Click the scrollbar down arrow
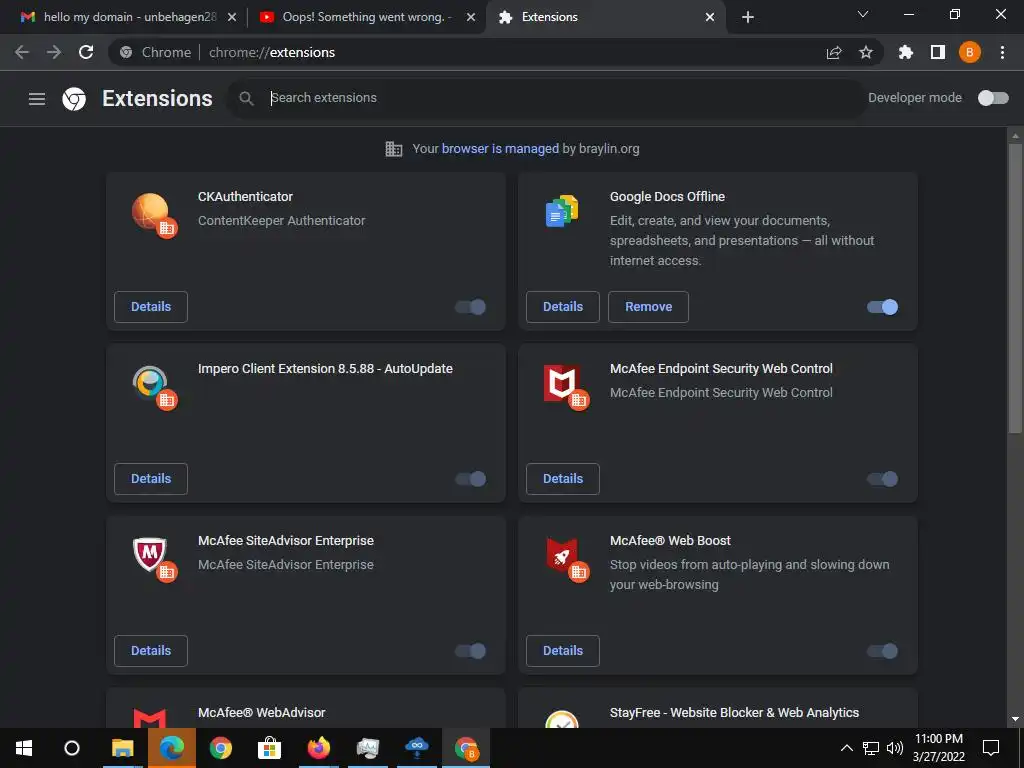1024x768 pixels. tap(1015, 719)
